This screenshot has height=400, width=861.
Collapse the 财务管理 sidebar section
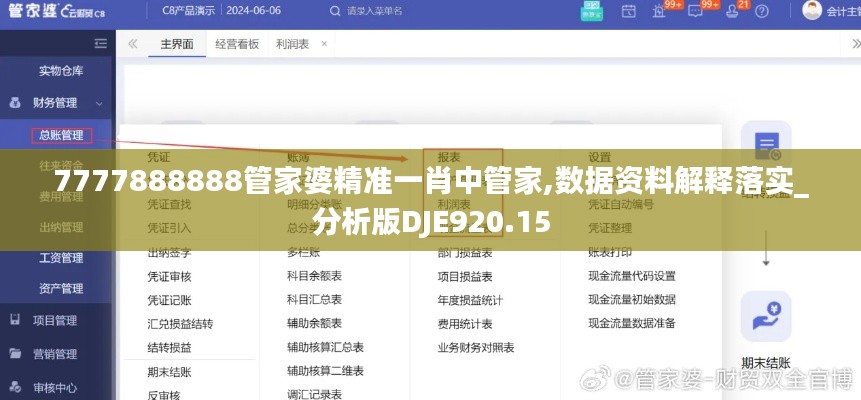[100, 102]
